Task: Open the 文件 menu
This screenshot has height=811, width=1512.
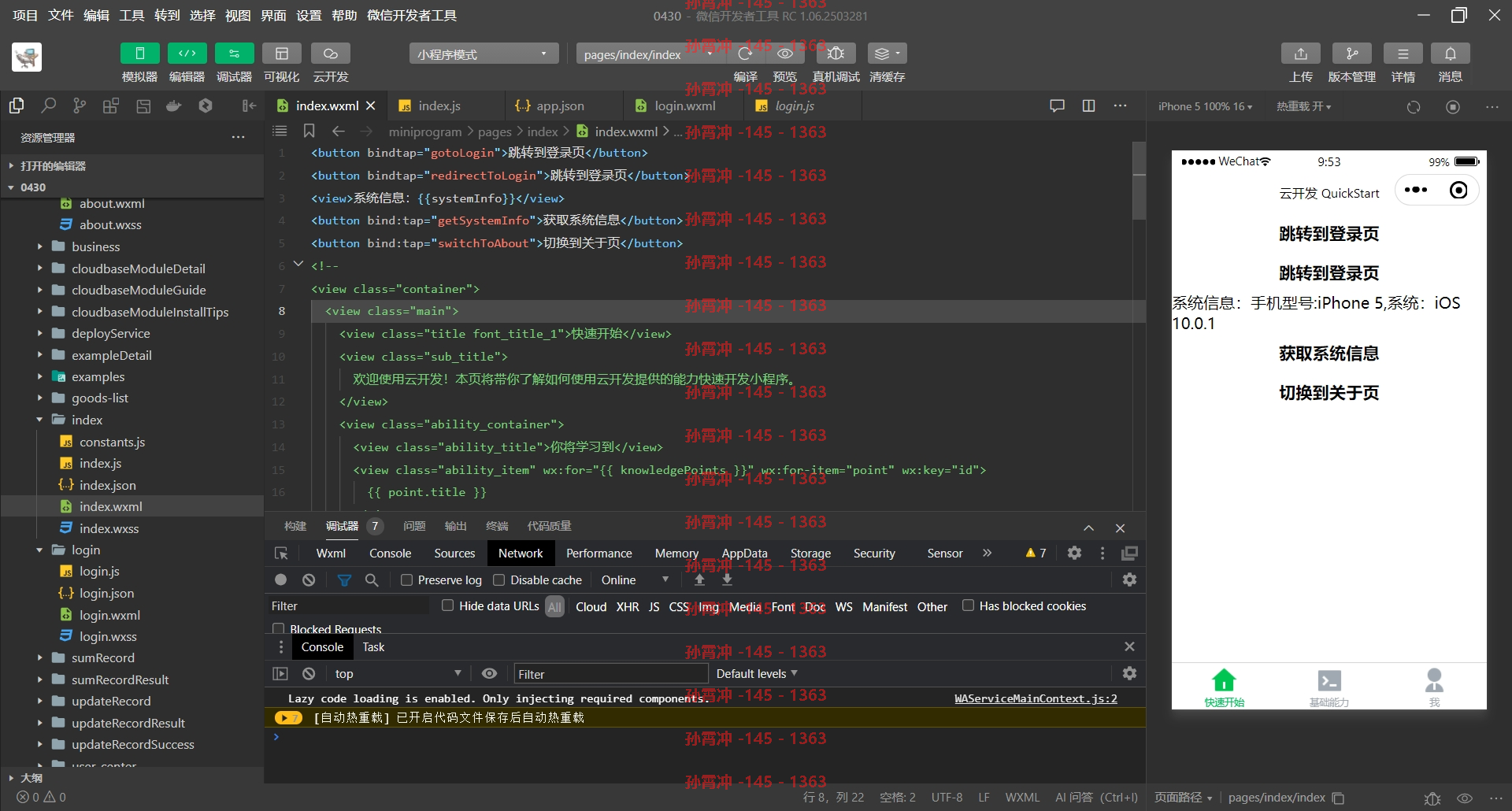Action: tap(61, 16)
